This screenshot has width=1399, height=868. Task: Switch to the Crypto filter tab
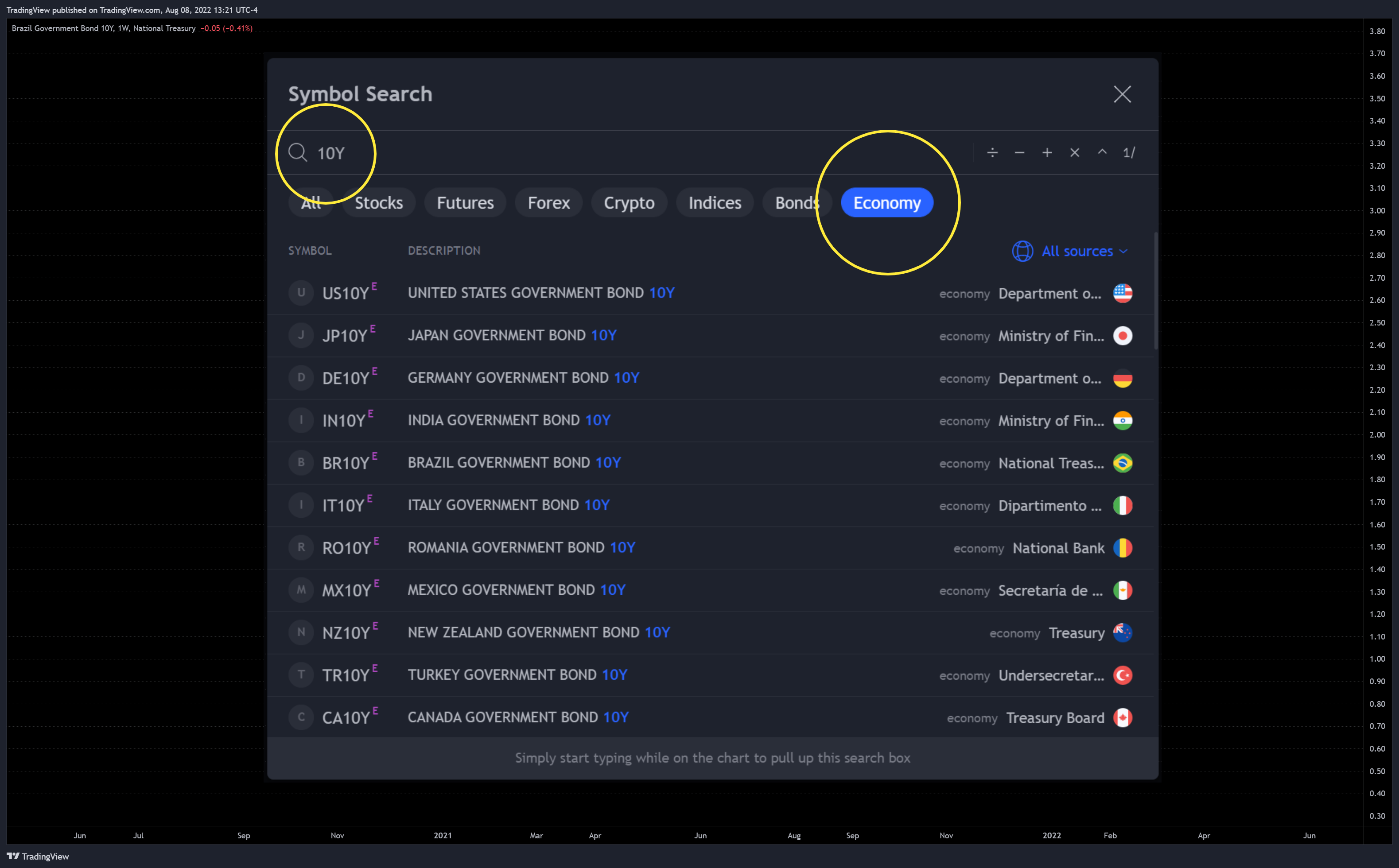(630, 203)
